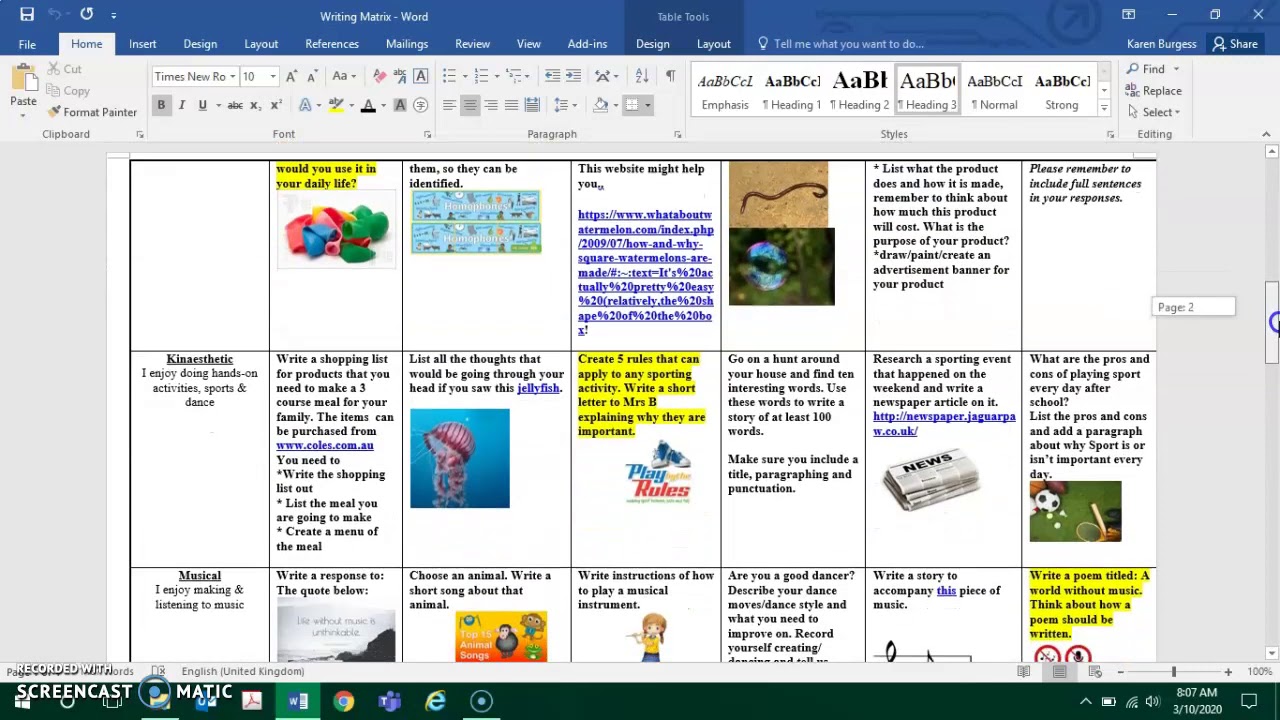The height and width of the screenshot is (720, 1280).
Task: Switch to Read Mode view in the status bar
Action: pos(1024,672)
